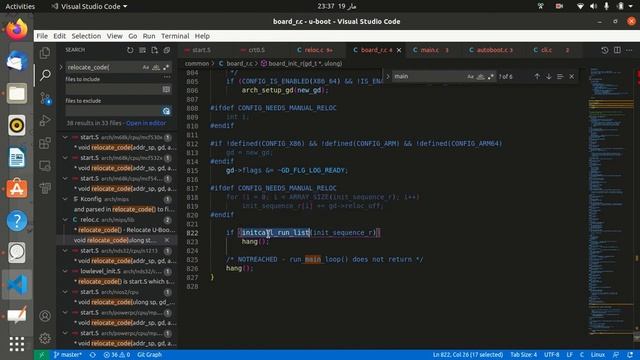The height and width of the screenshot is (360, 640).
Task: Open new search editor icon
Action: click(154, 50)
